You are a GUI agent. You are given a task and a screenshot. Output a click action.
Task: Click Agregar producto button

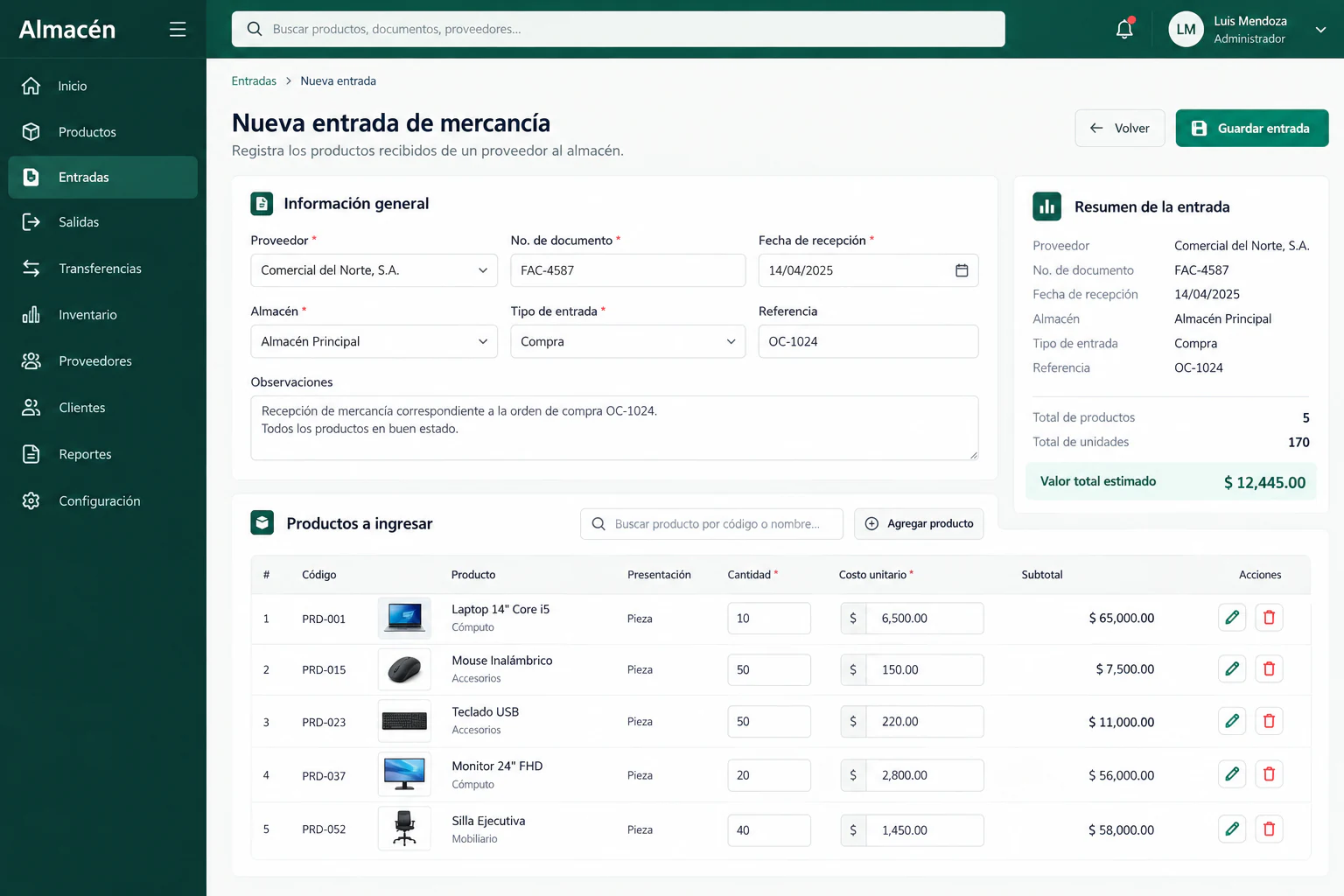point(919,524)
